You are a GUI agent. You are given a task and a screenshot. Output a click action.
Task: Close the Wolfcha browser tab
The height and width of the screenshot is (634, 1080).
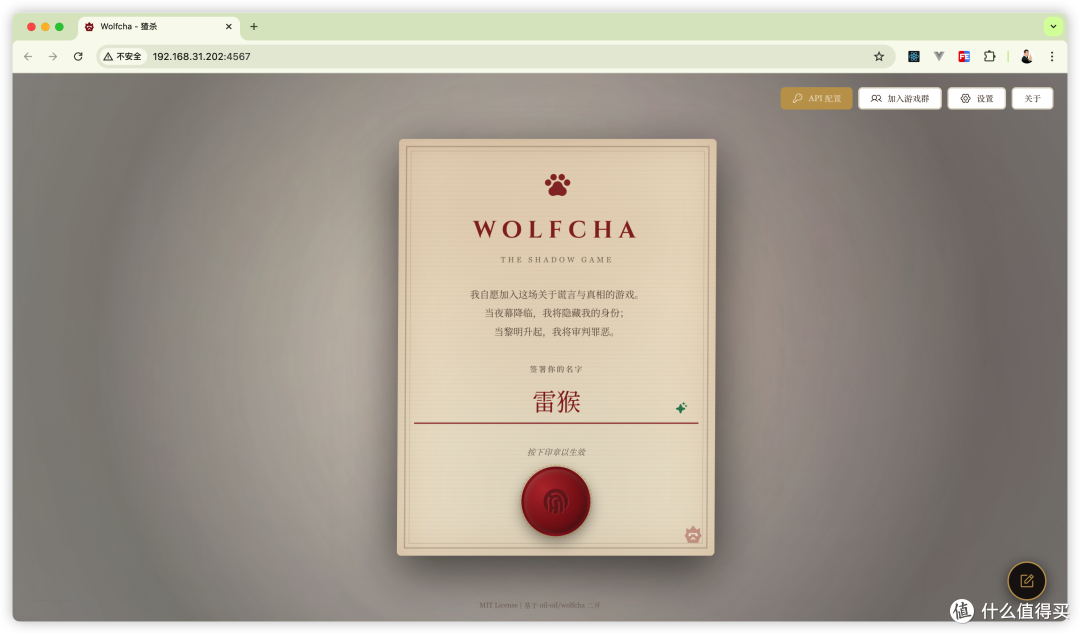point(229,27)
